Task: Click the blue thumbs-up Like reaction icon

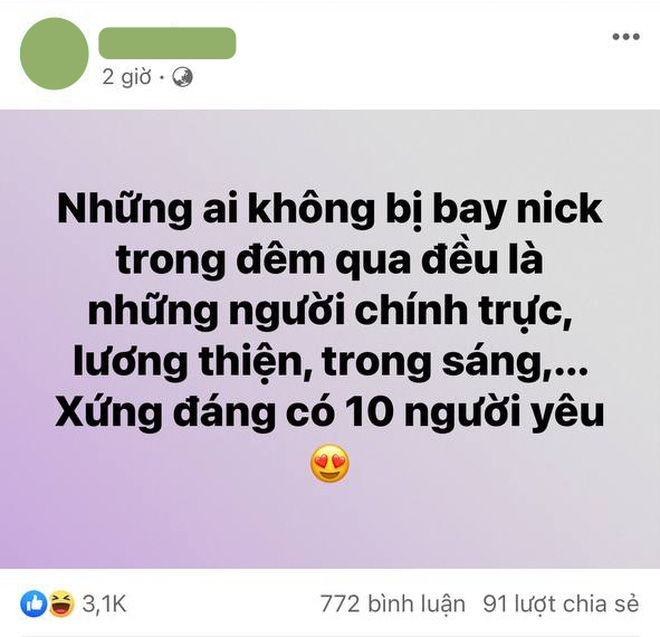Action: [x=33, y=604]
